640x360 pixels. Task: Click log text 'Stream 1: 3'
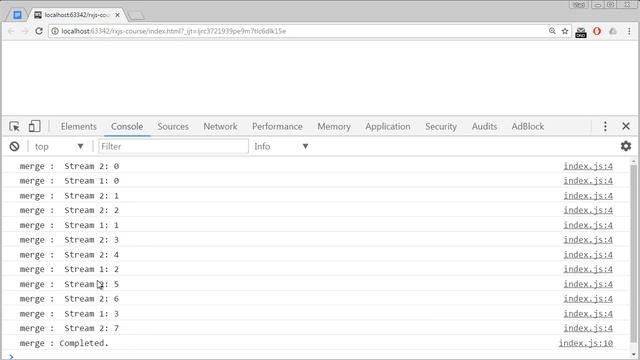point(91,314)
